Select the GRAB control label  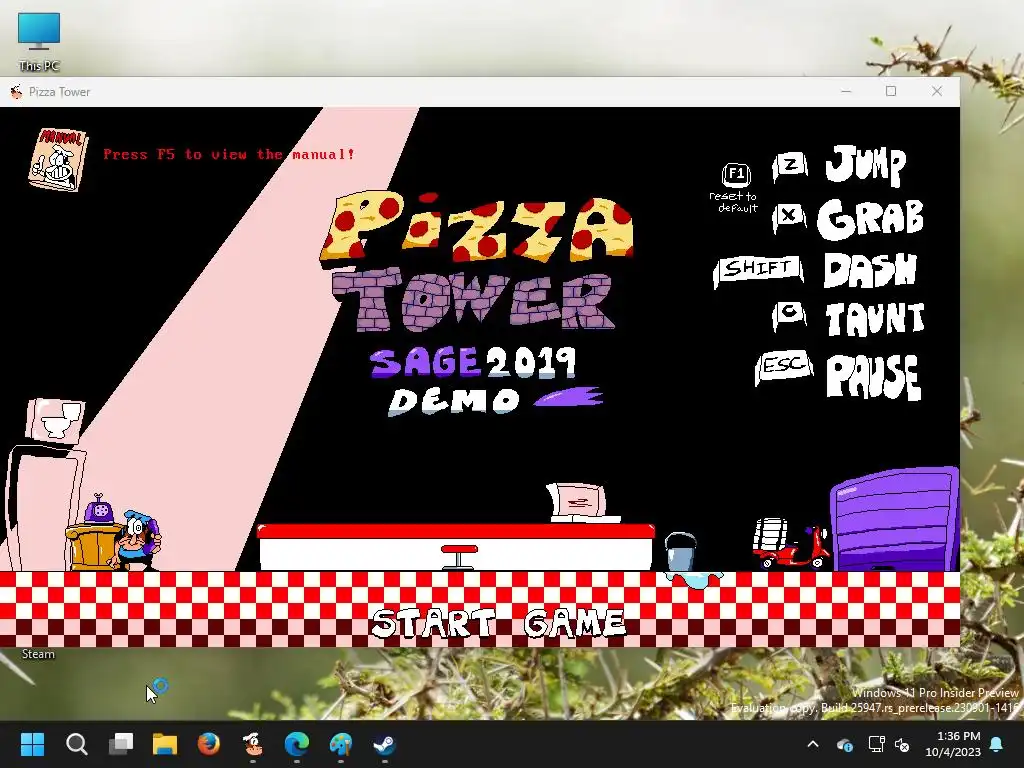pos(871,218)
